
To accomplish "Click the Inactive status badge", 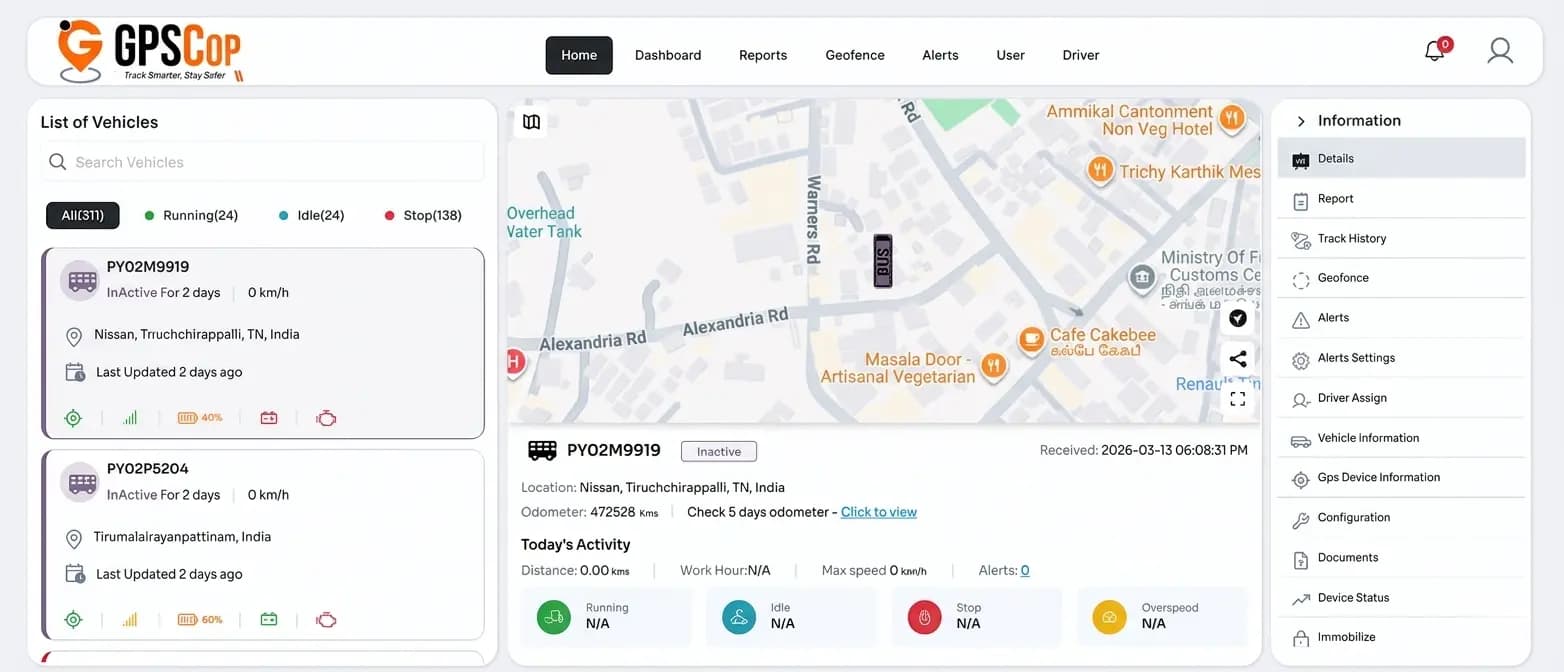I will 719,451.
